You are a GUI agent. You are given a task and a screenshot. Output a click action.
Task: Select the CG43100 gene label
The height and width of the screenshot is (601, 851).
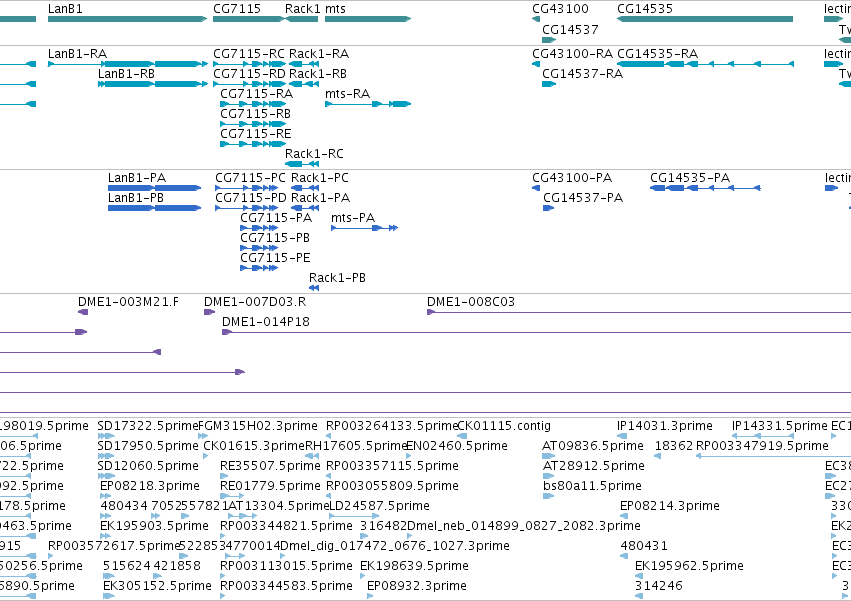[560, 9]
